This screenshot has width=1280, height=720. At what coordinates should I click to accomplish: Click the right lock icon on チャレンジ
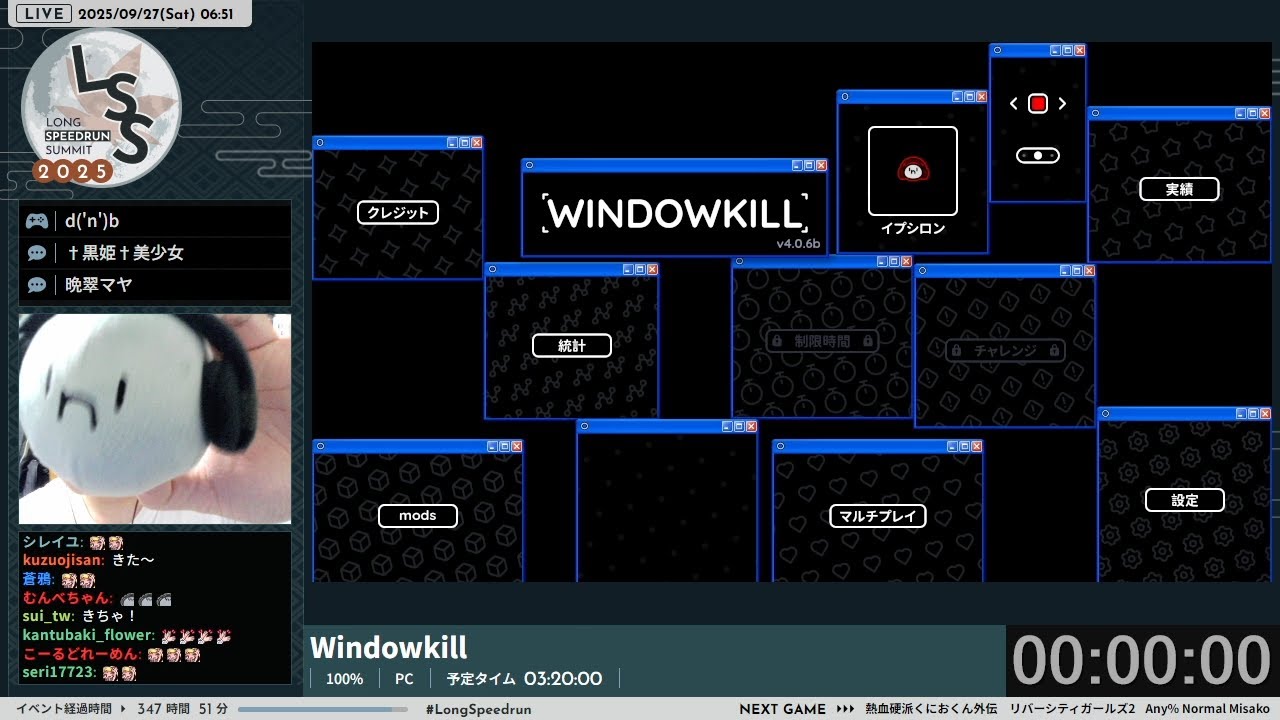(1054, 351)
